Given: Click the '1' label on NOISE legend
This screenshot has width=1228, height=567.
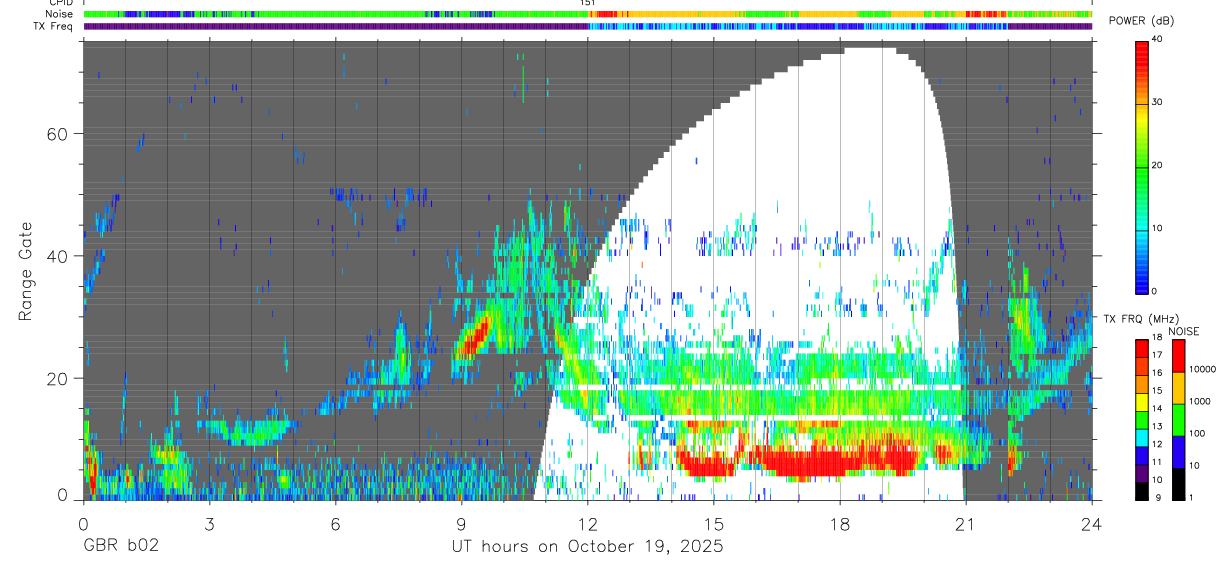Looking at the screenshot, I should point(1191,497).
